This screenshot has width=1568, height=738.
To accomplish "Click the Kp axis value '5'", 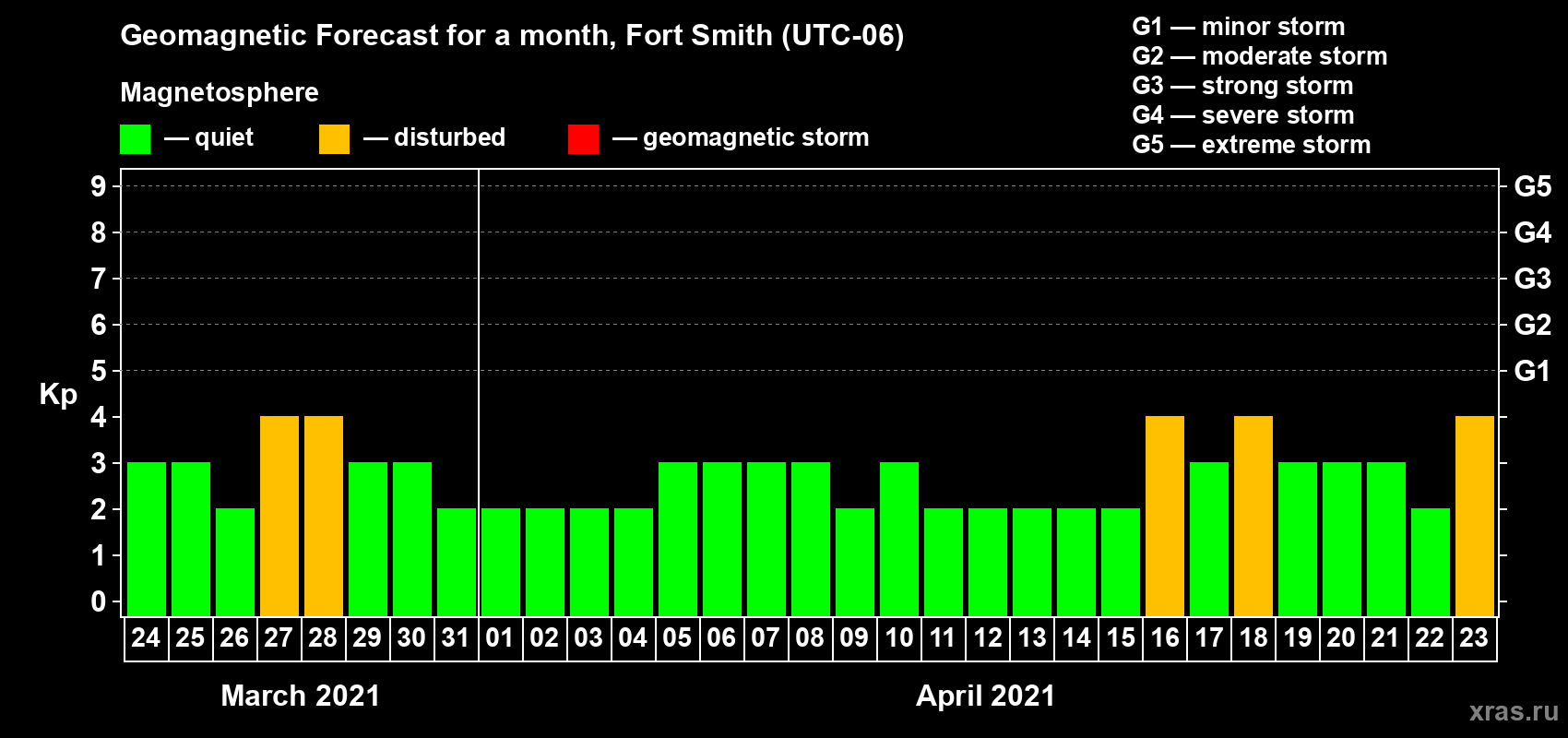I will (99, 371).
